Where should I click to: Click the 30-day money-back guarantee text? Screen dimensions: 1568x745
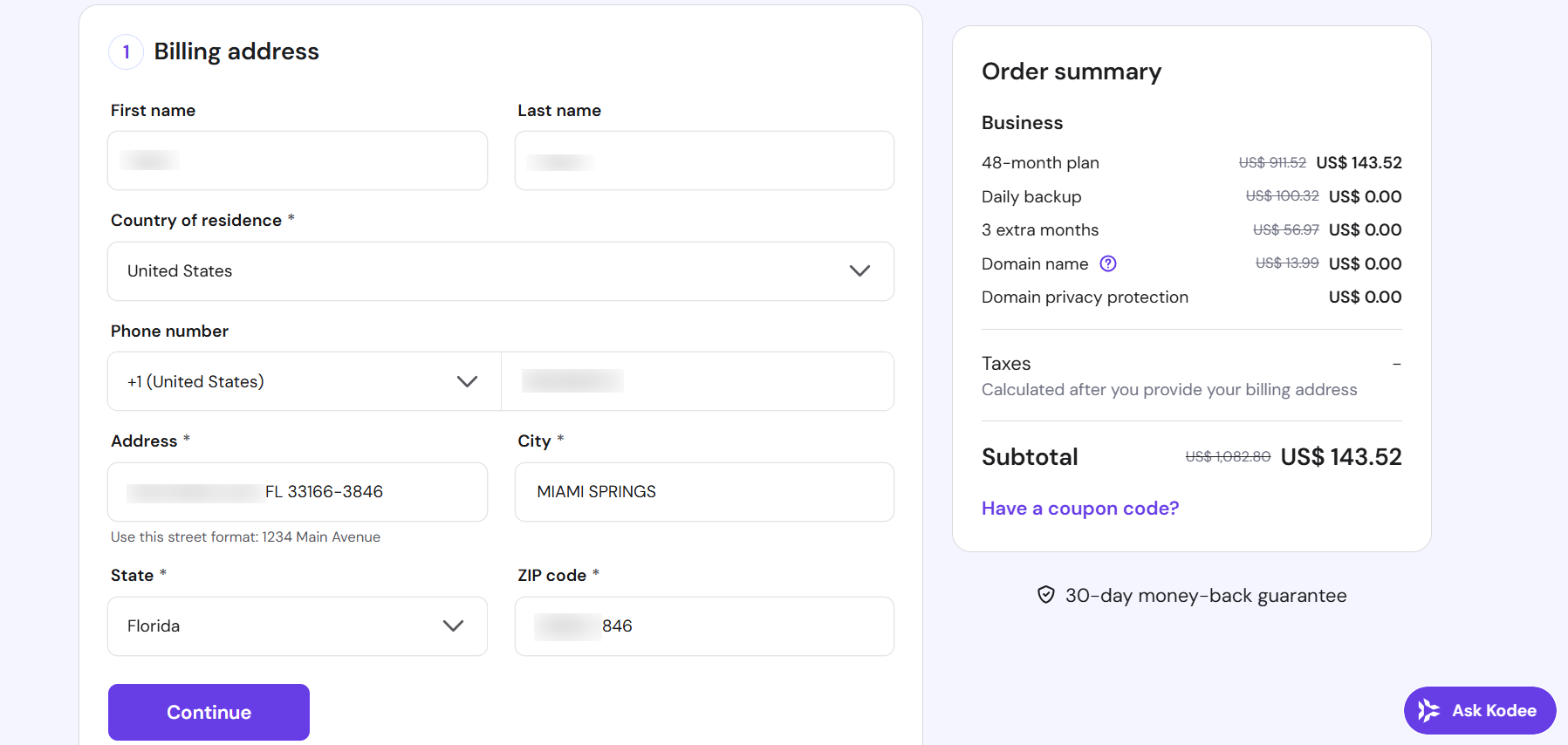tap(1206, 595)
